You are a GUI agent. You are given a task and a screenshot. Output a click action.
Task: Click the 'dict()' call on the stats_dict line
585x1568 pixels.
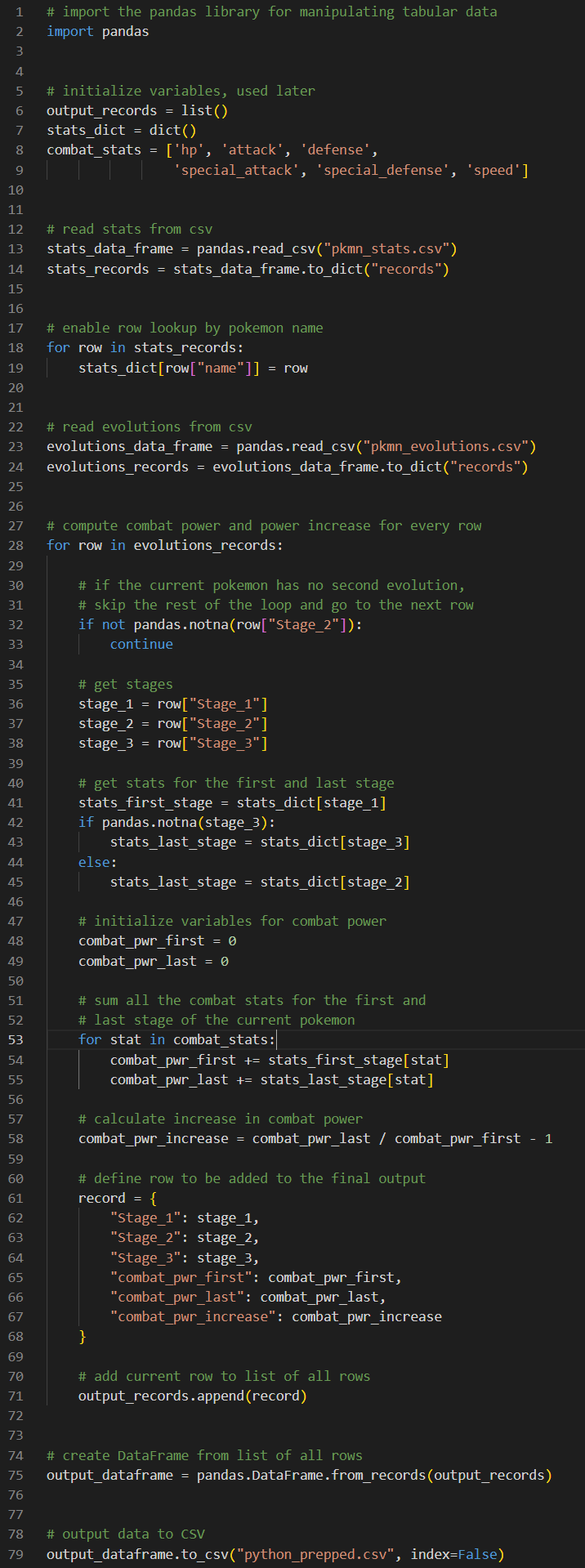[x=173, y=130]
